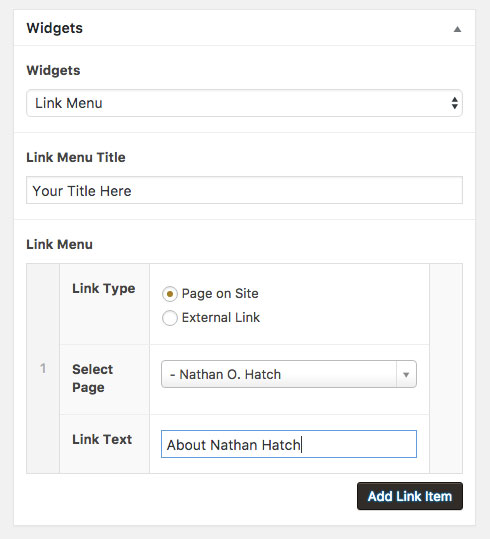Screen dimensions: 490x539
Task: Click the Link Type field label
Action: [104, 288]
